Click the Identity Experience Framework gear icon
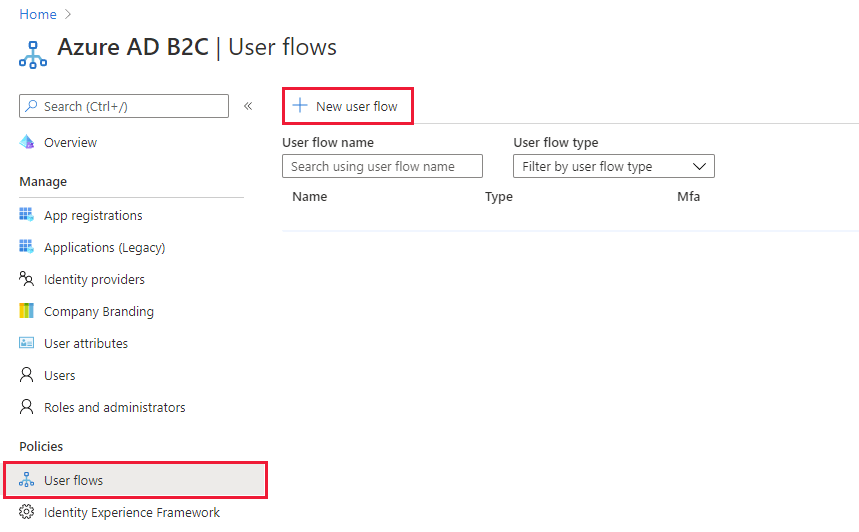Screen dimensions: 859x532 tap(27, 512)
